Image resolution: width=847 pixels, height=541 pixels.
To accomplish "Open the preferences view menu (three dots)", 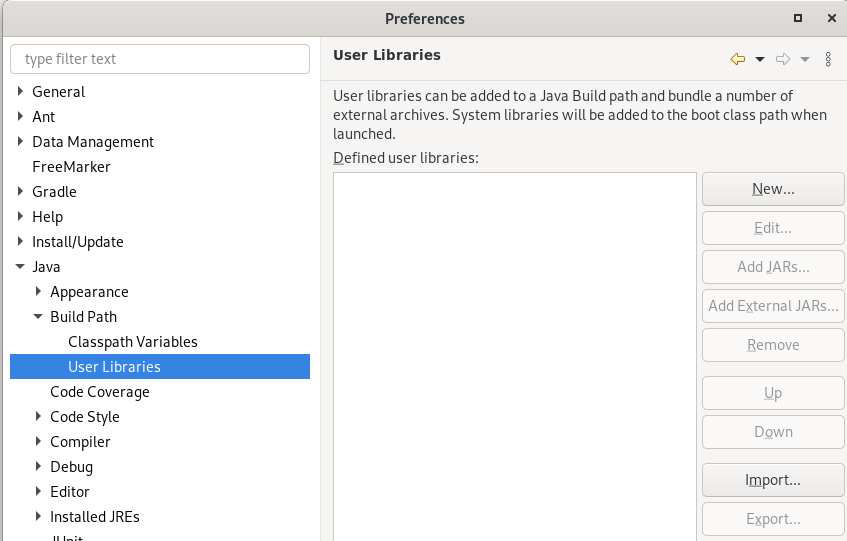I will pos(828,59).
